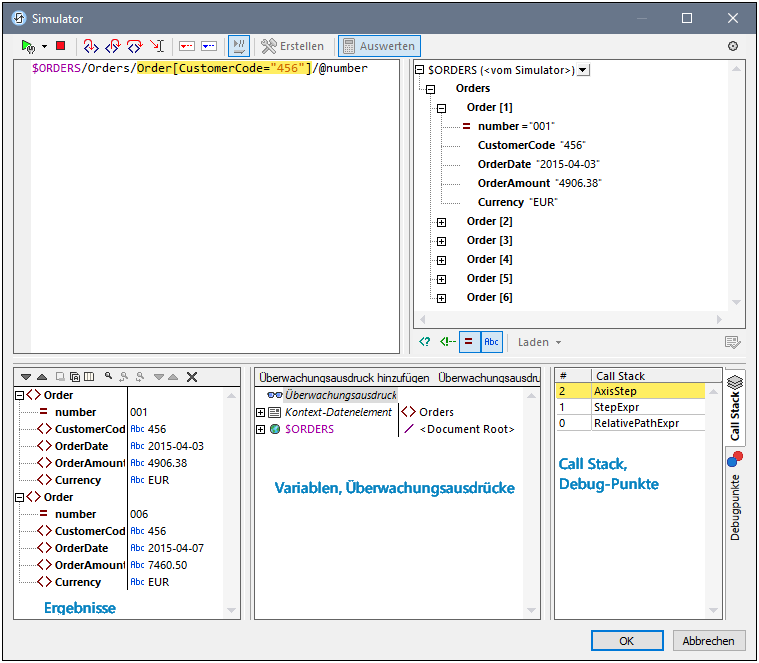Stop debugging with the red square
This screenshot has height=663, width=759.
click(x=60, y=46)
